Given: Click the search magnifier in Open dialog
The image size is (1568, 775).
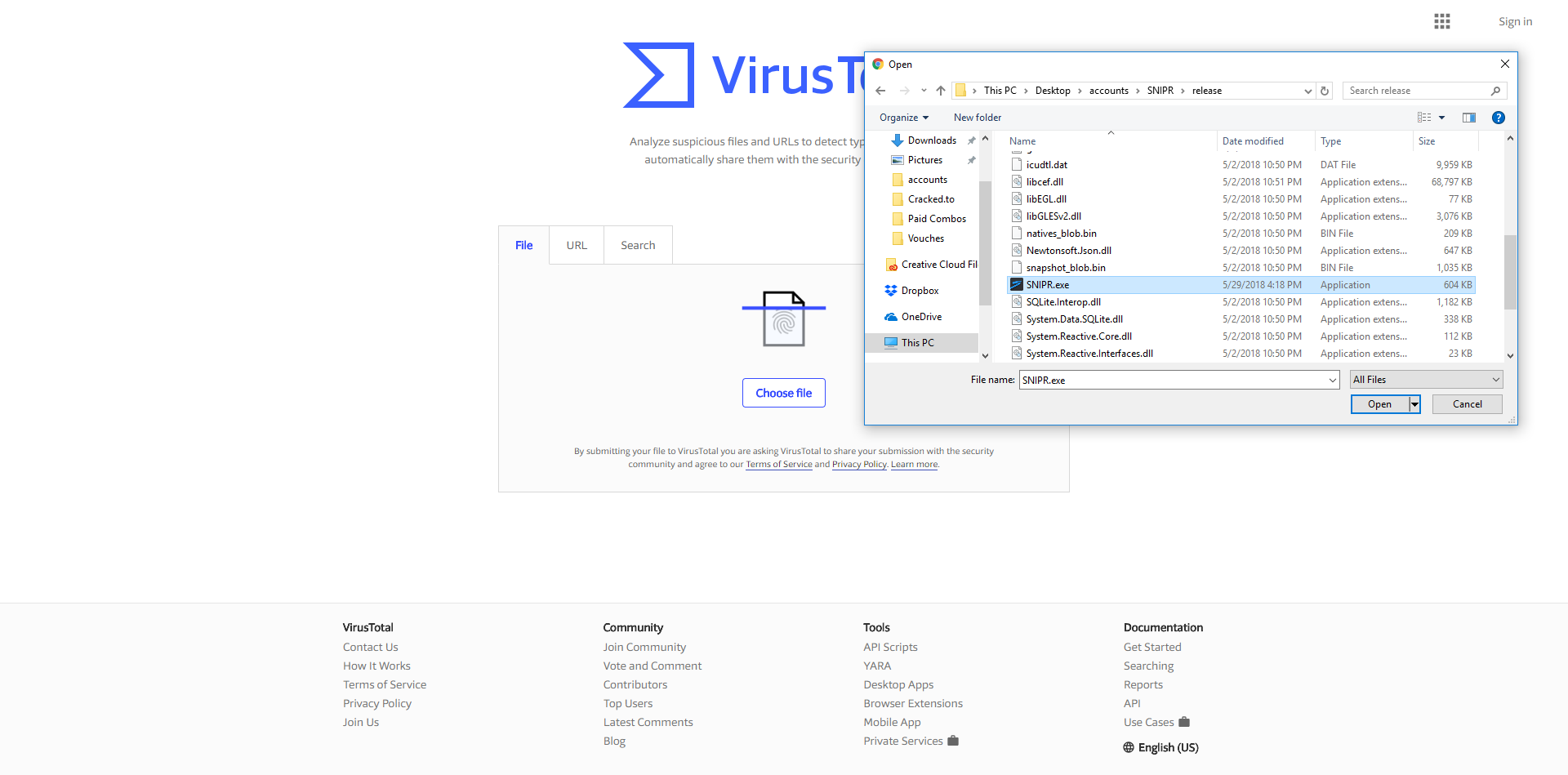Looking at the screenshot, I should coord(1495,91).
